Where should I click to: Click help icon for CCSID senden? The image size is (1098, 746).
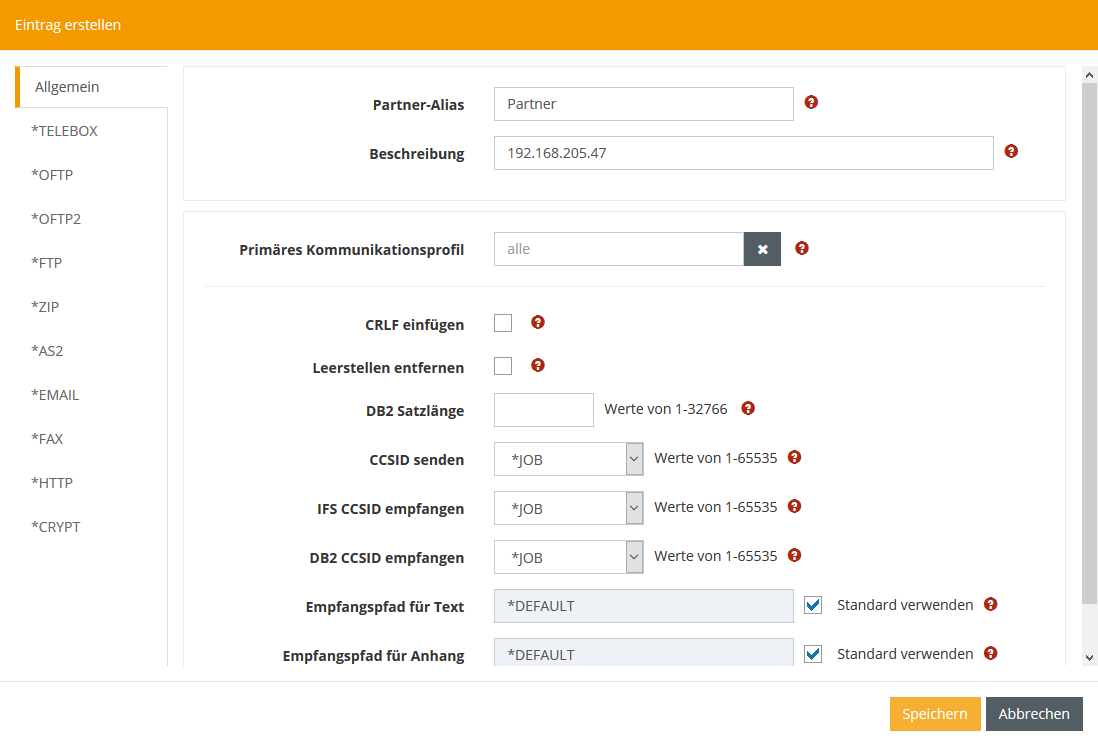[x=795, y=457]
